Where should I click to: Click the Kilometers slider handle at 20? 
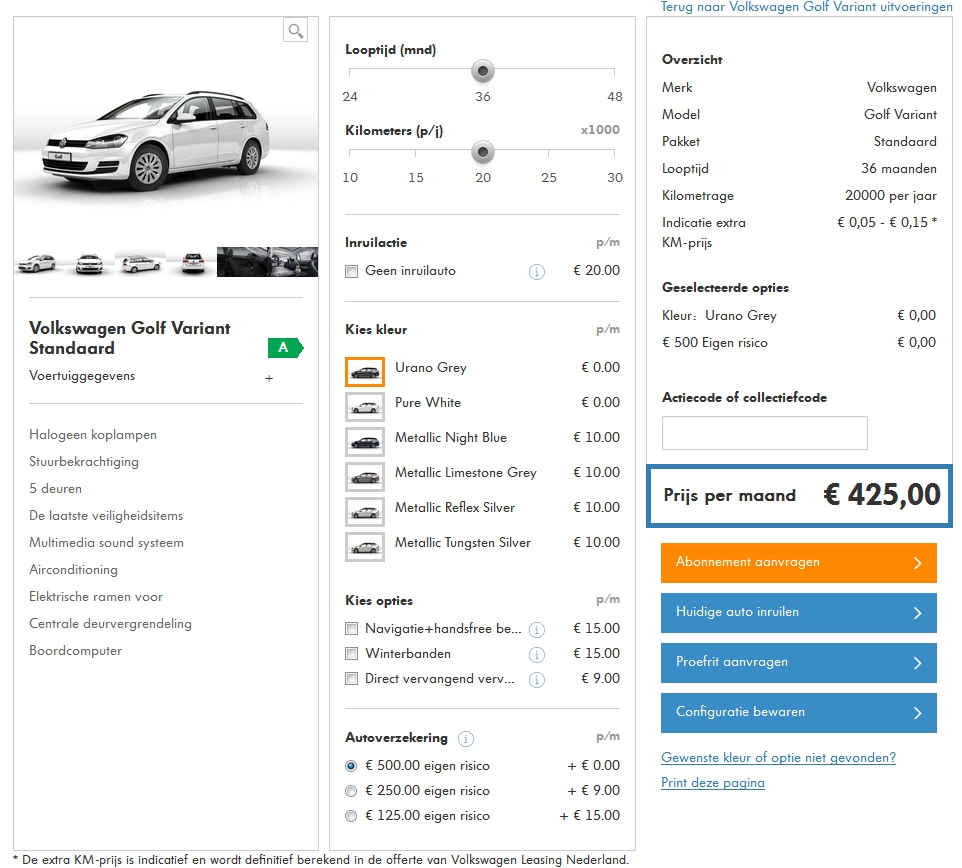point(483,152)
